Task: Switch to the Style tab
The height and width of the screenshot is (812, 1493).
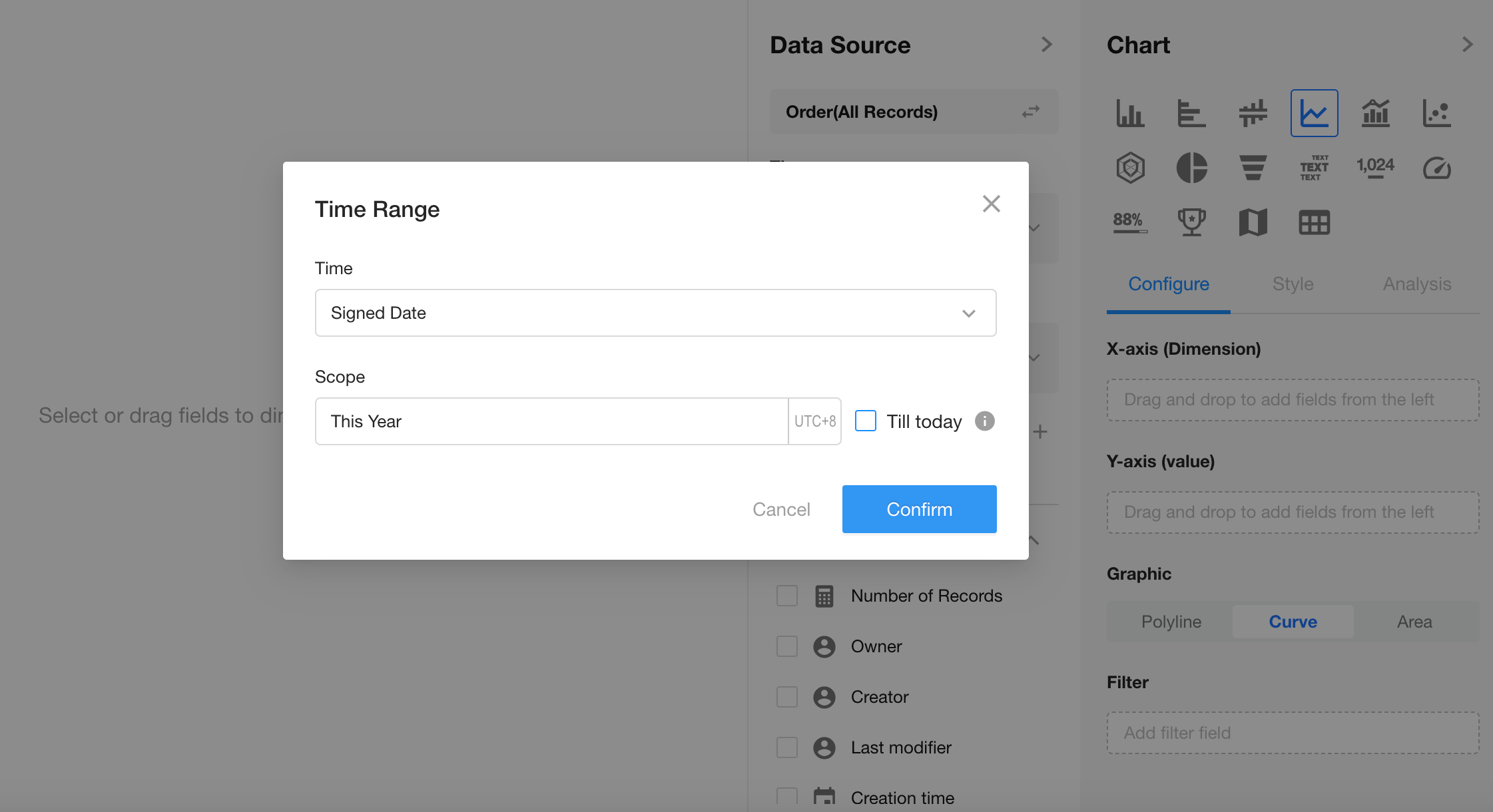Action: point(1293,284)
